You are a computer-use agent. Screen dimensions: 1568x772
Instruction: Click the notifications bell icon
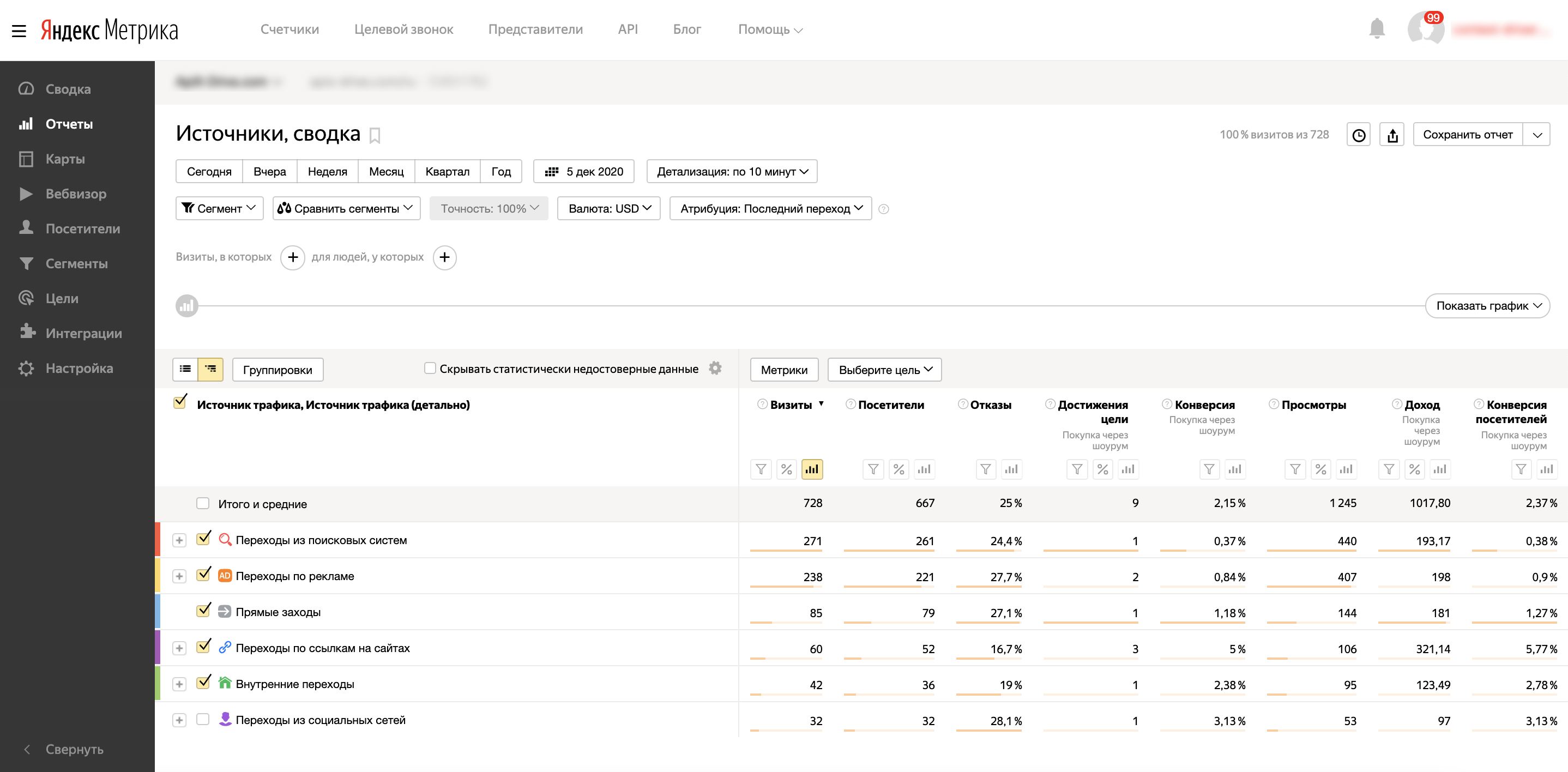coord(1376,28)
